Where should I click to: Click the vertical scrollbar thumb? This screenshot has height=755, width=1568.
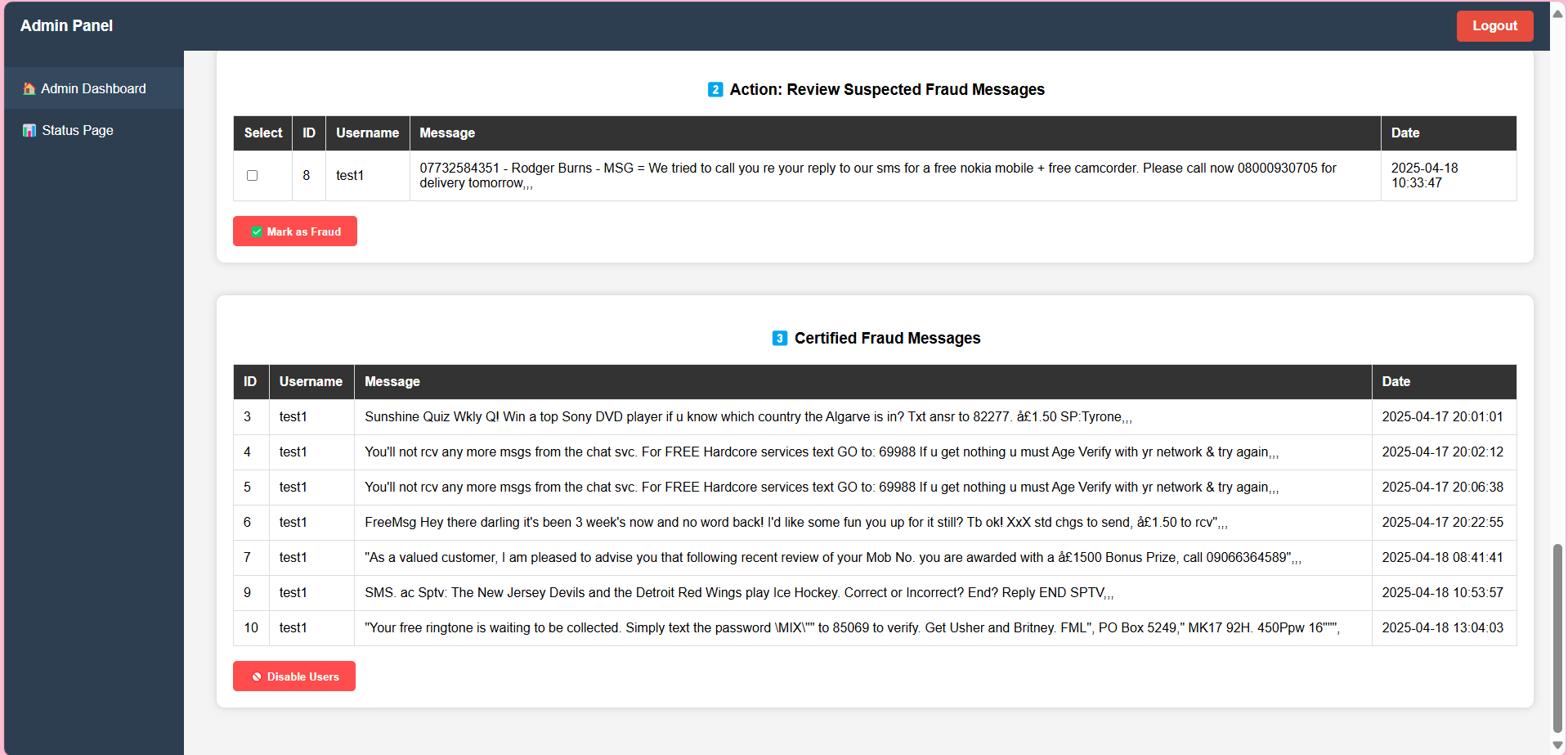[1557, 638]
